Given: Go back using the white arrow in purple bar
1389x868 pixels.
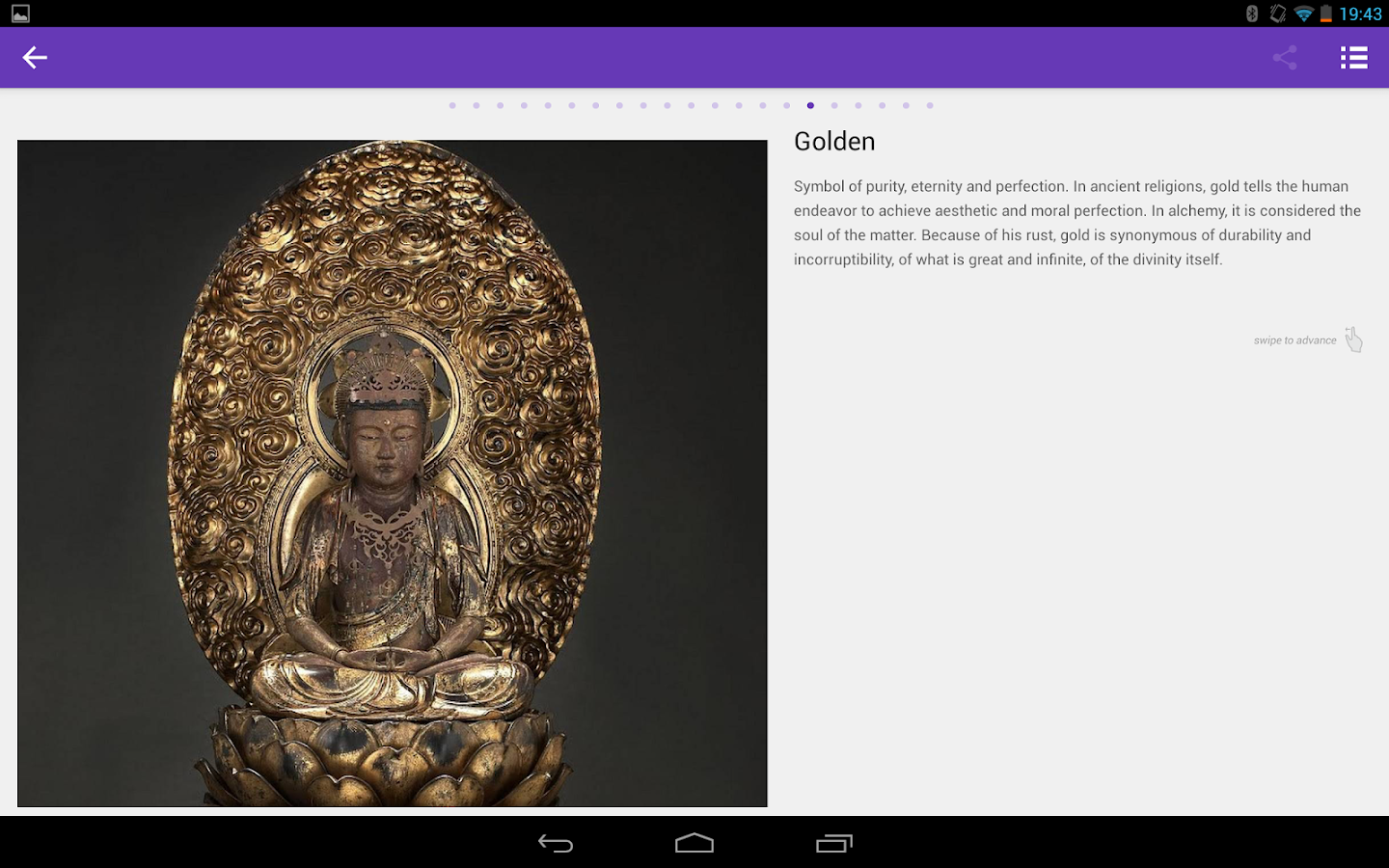Looking at the screenshot, I should click(35, 58).
